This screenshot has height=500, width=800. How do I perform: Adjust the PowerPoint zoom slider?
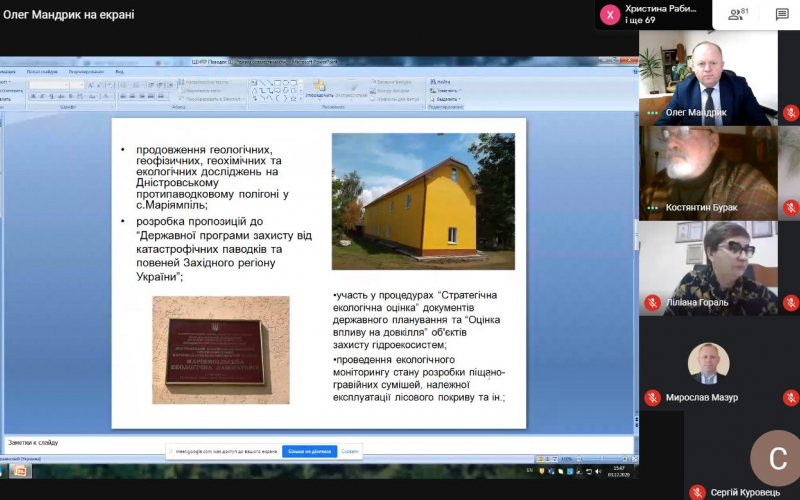coord(602,459)
